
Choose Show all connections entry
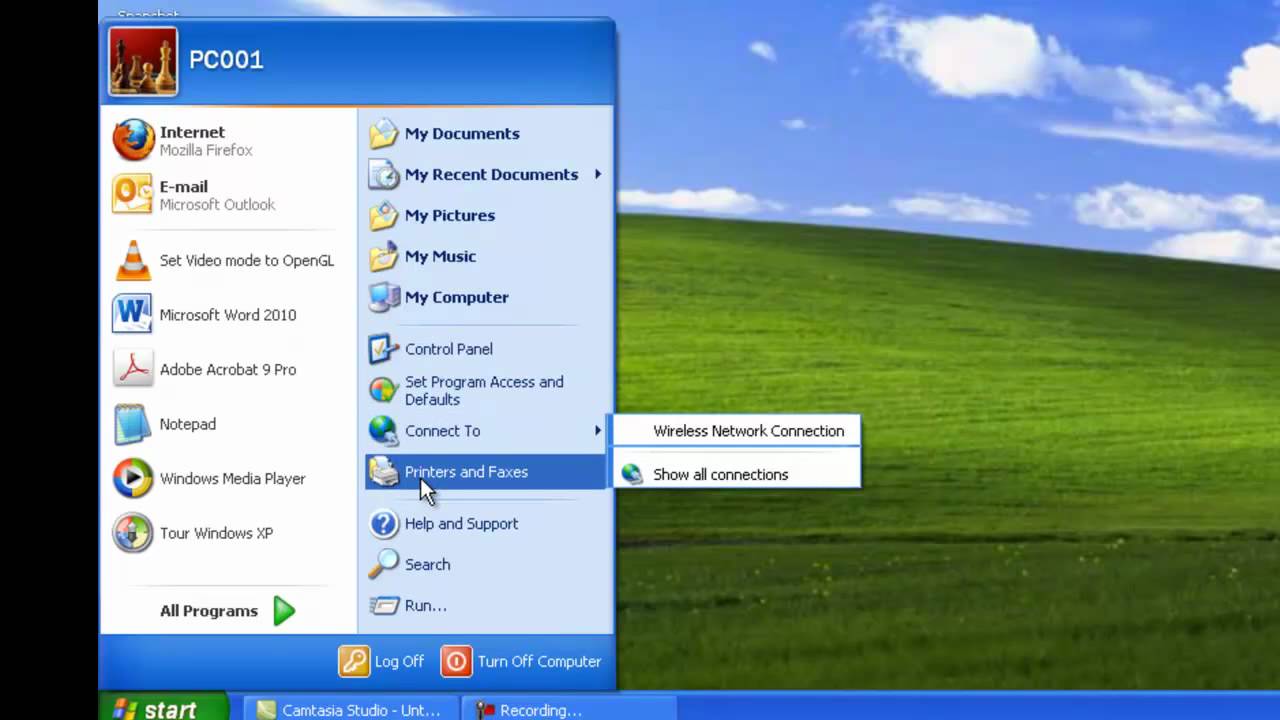click(736, 474)
